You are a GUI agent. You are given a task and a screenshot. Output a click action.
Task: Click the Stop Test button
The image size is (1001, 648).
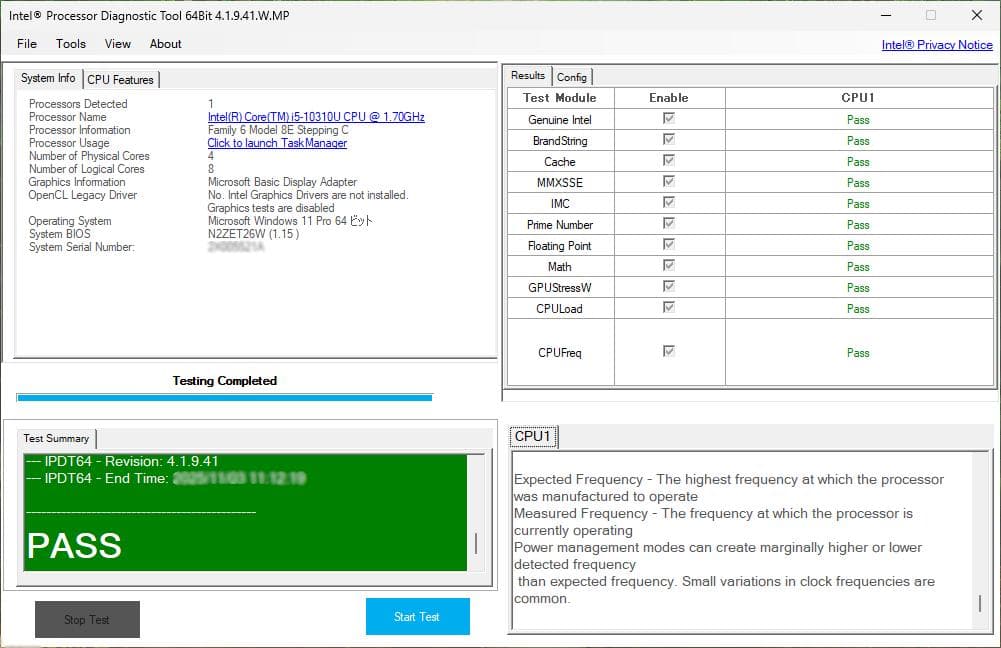click(x=87, y=619)
